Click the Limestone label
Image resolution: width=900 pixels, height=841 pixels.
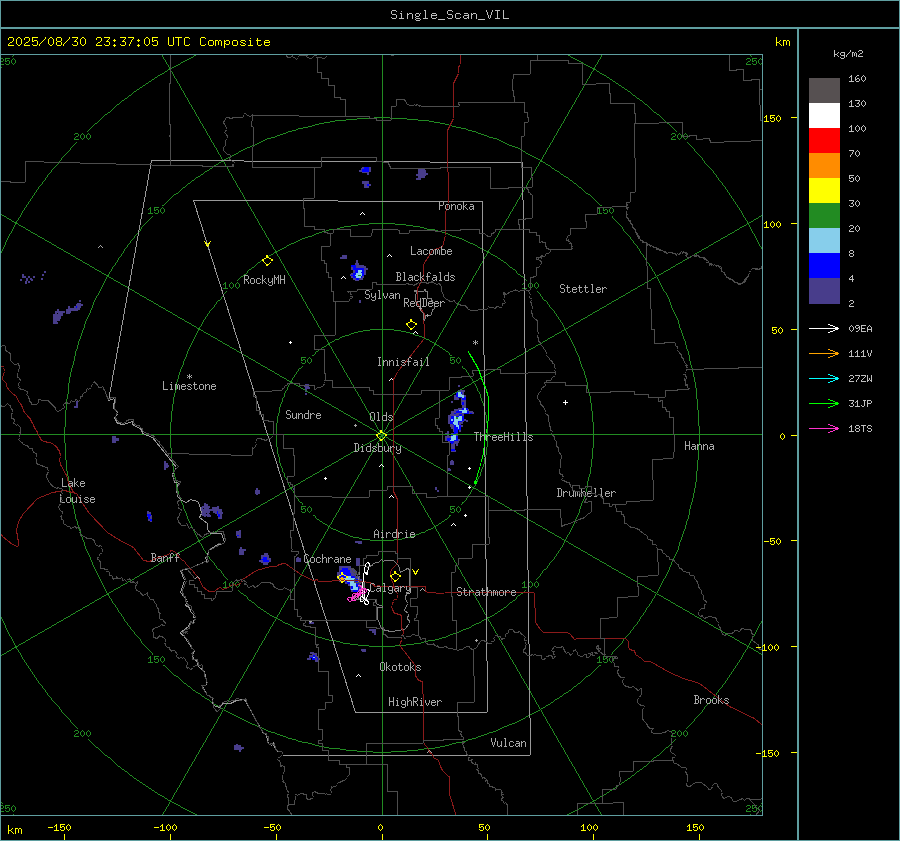(189, 386)
